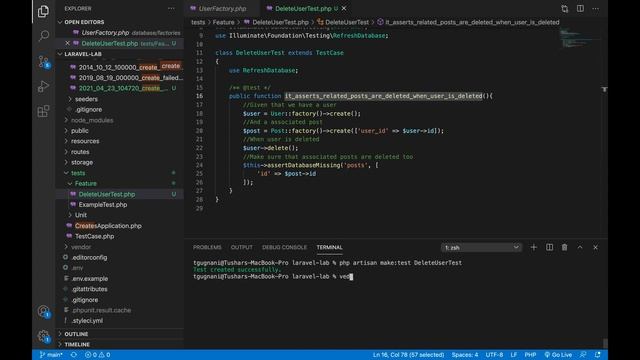Collapse the tests folder
This screenshot has height=360, width=640.
pyautogui.click(x=78, y=173)
